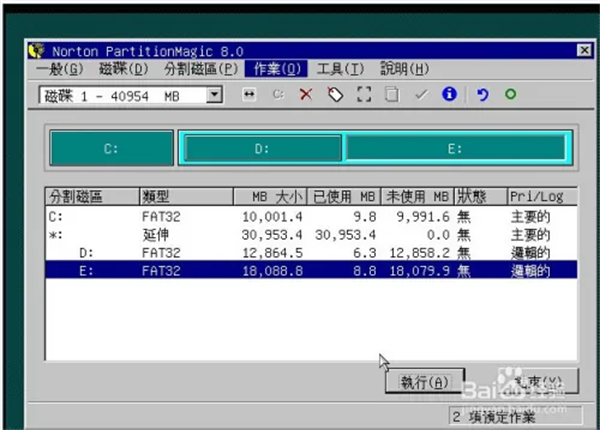The width and height of the screenshot is (600, 430).
Task: Click the 已使用 MB column header
Action: (x=344, y=197)
